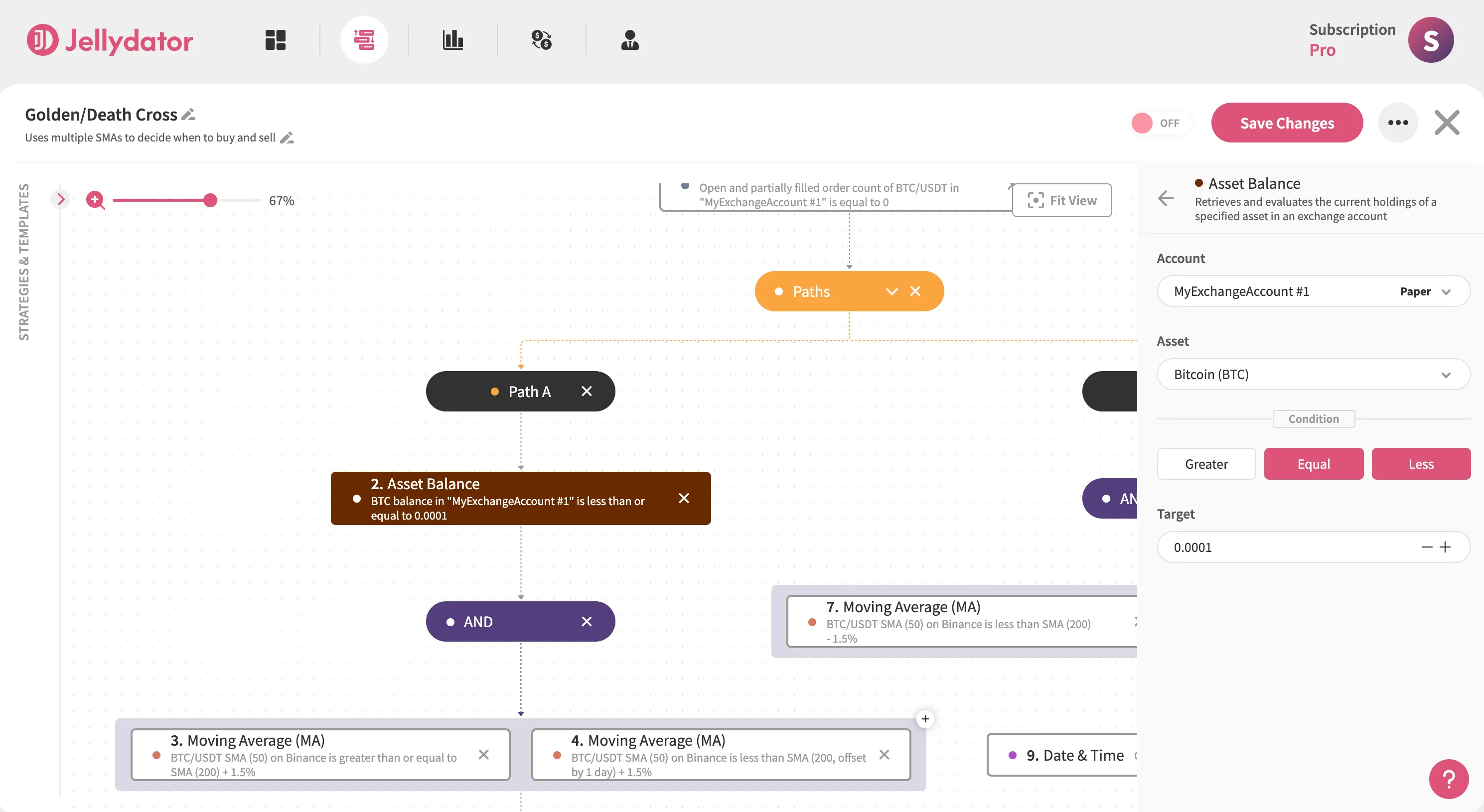This screenshot has height=812, width=1484.
Task: Remove the Path A node
Action: click(587, 392)
